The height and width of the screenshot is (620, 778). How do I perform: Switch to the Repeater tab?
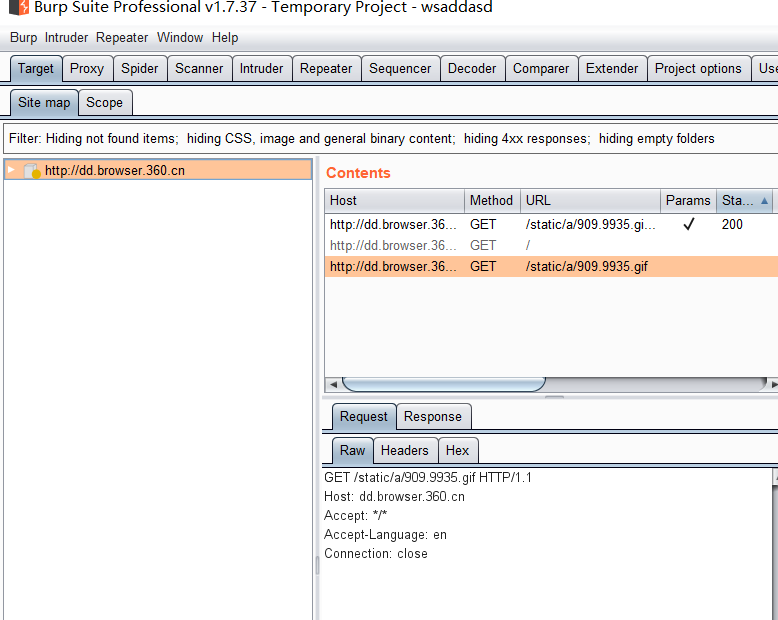click(326, 68)
